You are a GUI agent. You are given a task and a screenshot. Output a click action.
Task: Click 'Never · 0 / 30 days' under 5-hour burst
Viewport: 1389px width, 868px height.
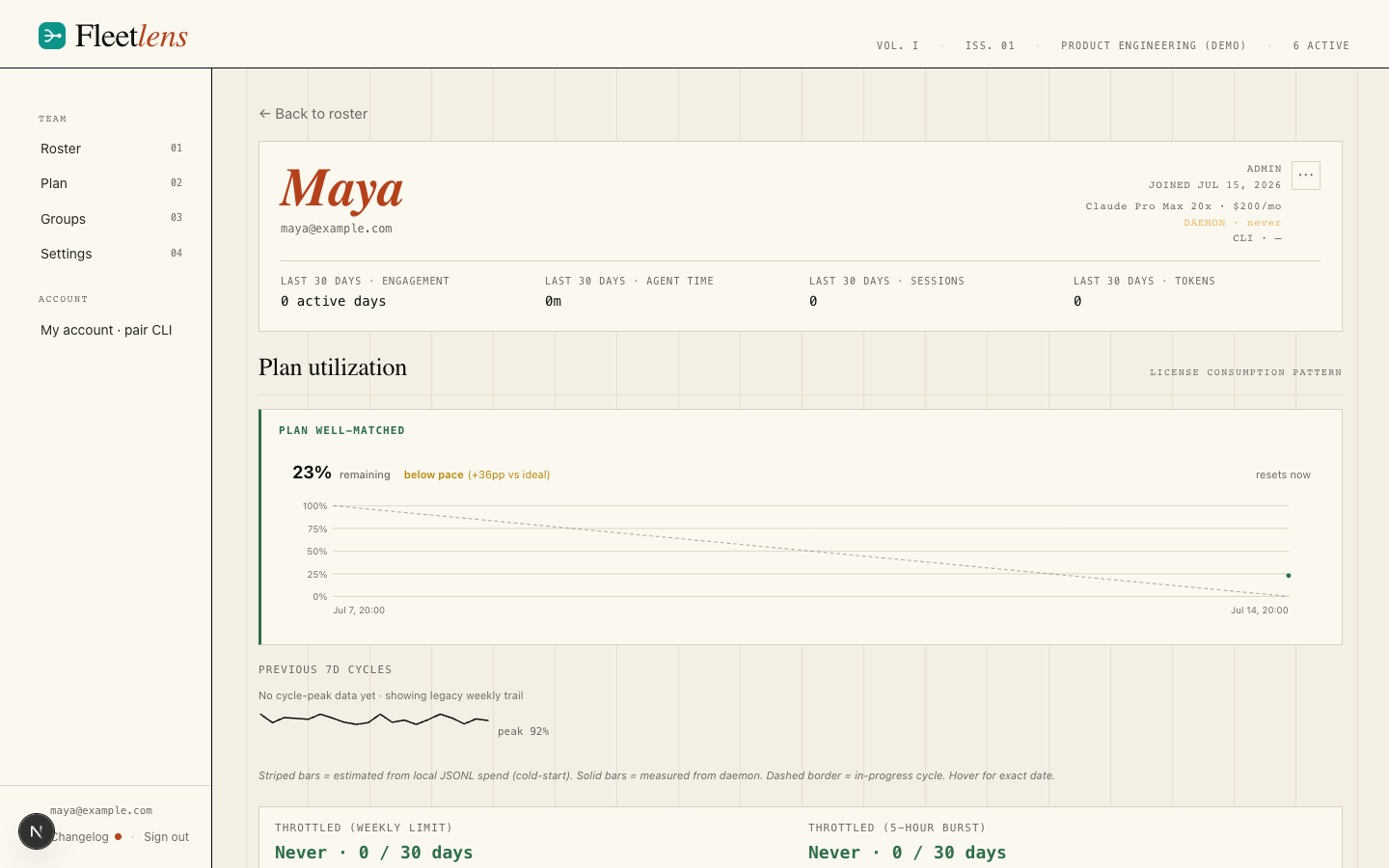pos(908,853)
